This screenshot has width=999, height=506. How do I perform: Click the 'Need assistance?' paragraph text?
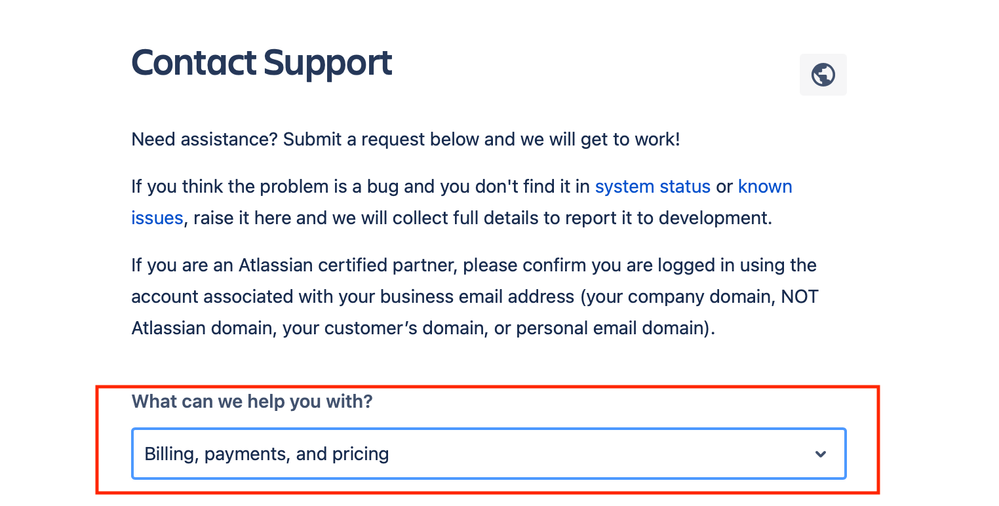coord(406,139)
